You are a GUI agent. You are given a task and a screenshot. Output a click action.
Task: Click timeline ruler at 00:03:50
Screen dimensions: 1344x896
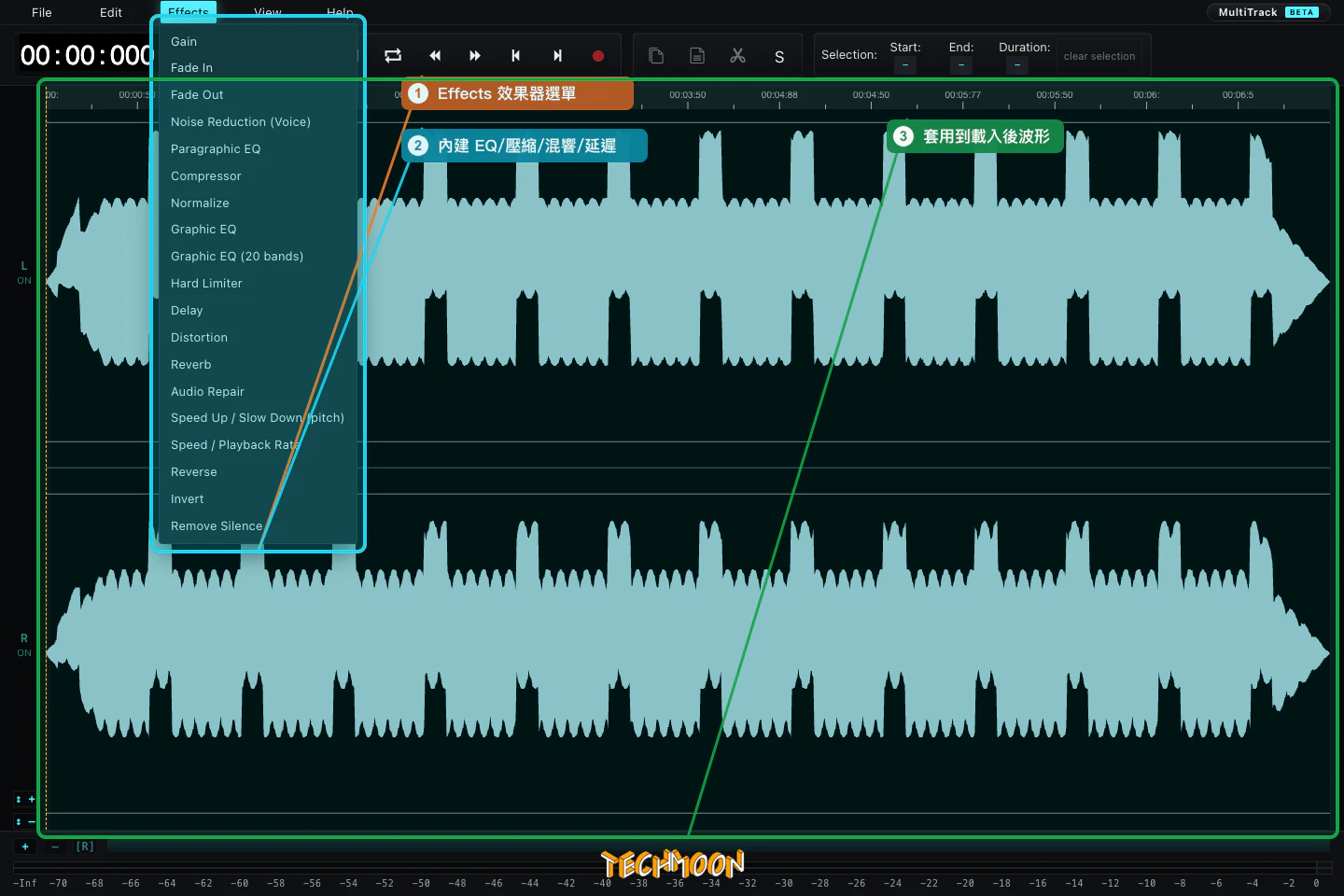(688, 95)
